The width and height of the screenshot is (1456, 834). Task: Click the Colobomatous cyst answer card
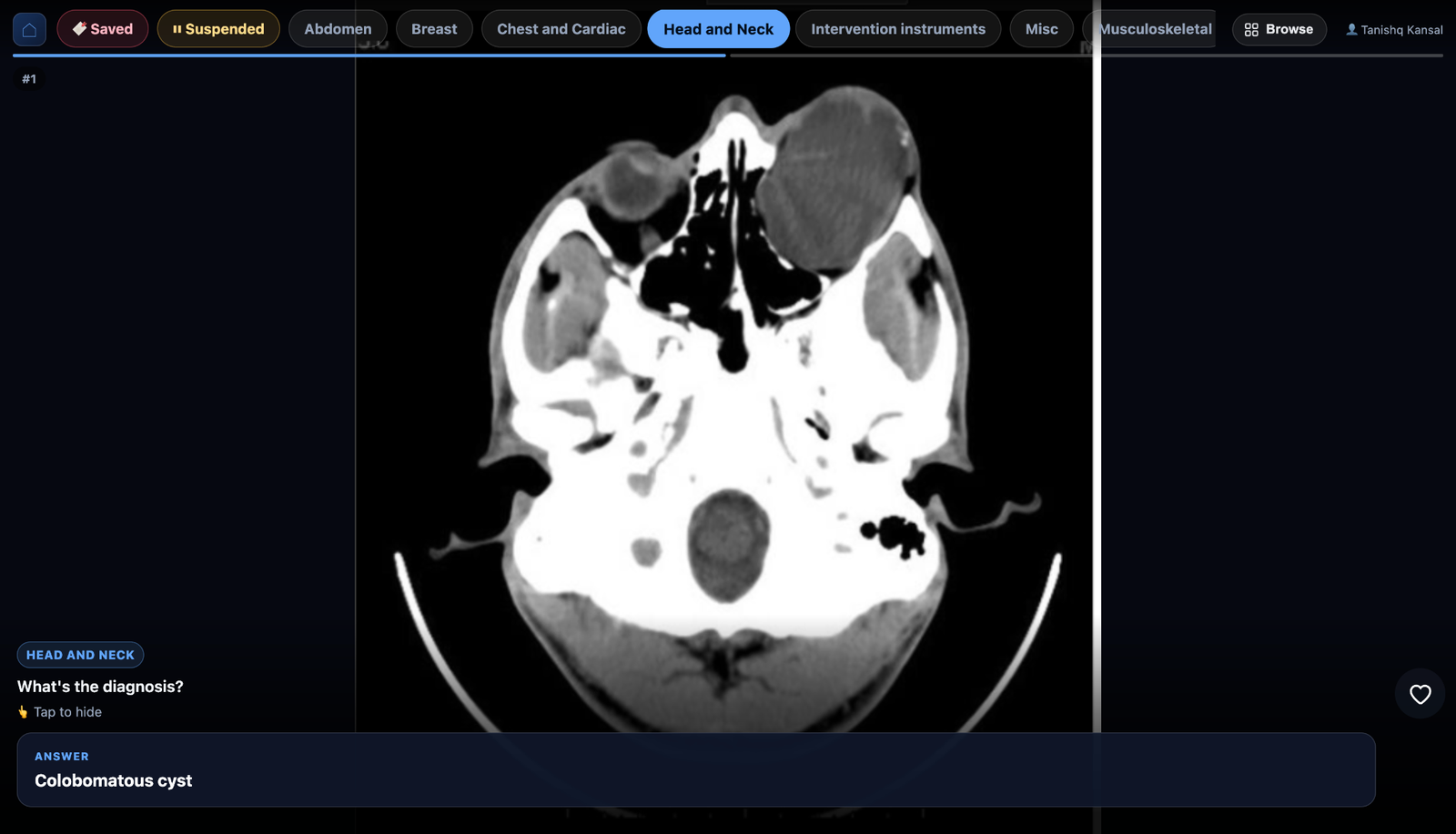pyautogui.click(x=696, y=769)
